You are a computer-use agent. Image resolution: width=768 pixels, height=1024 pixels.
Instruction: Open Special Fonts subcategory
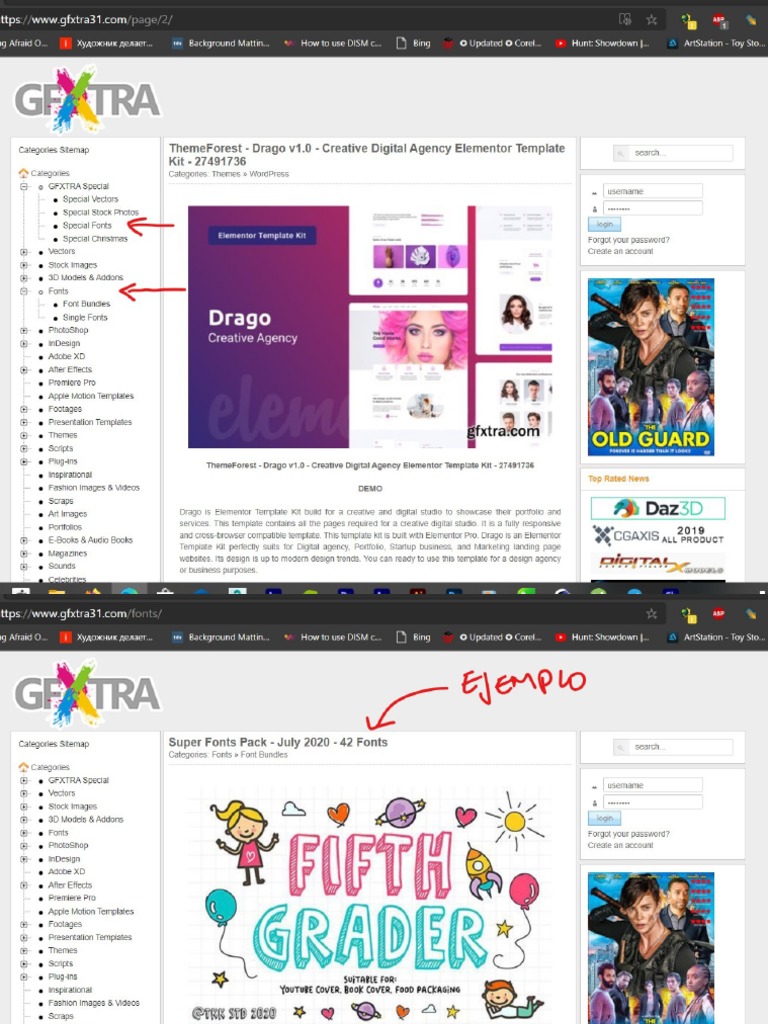88,225
